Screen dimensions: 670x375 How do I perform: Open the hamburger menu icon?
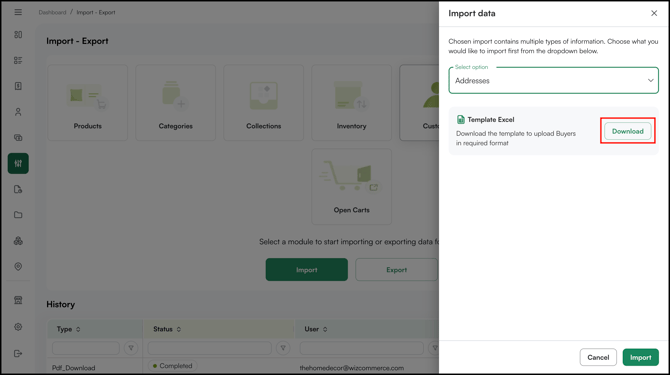point(18,12)
